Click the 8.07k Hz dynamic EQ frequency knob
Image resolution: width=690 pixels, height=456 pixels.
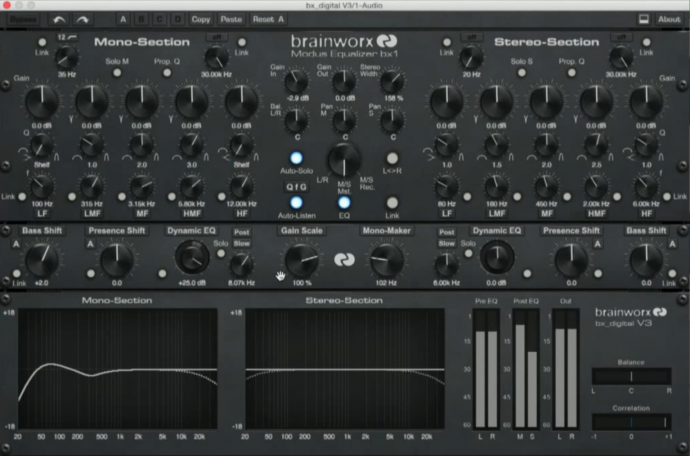[242, 265]
